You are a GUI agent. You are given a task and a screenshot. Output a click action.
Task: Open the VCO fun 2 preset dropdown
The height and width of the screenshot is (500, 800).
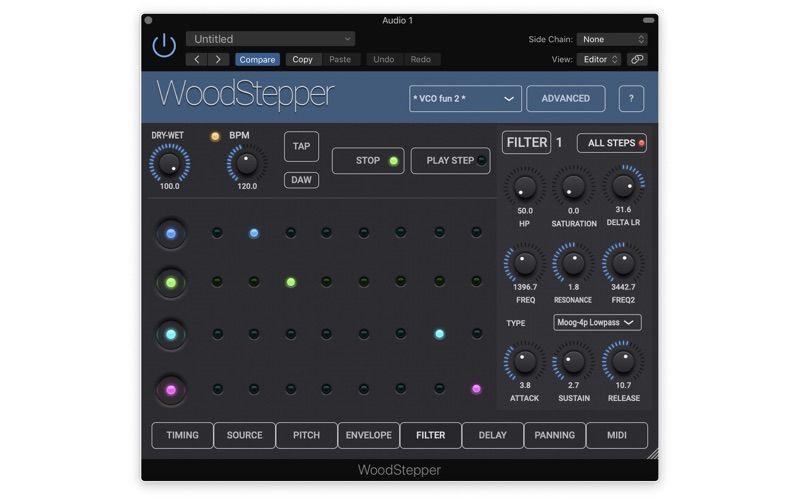point(465,98)
